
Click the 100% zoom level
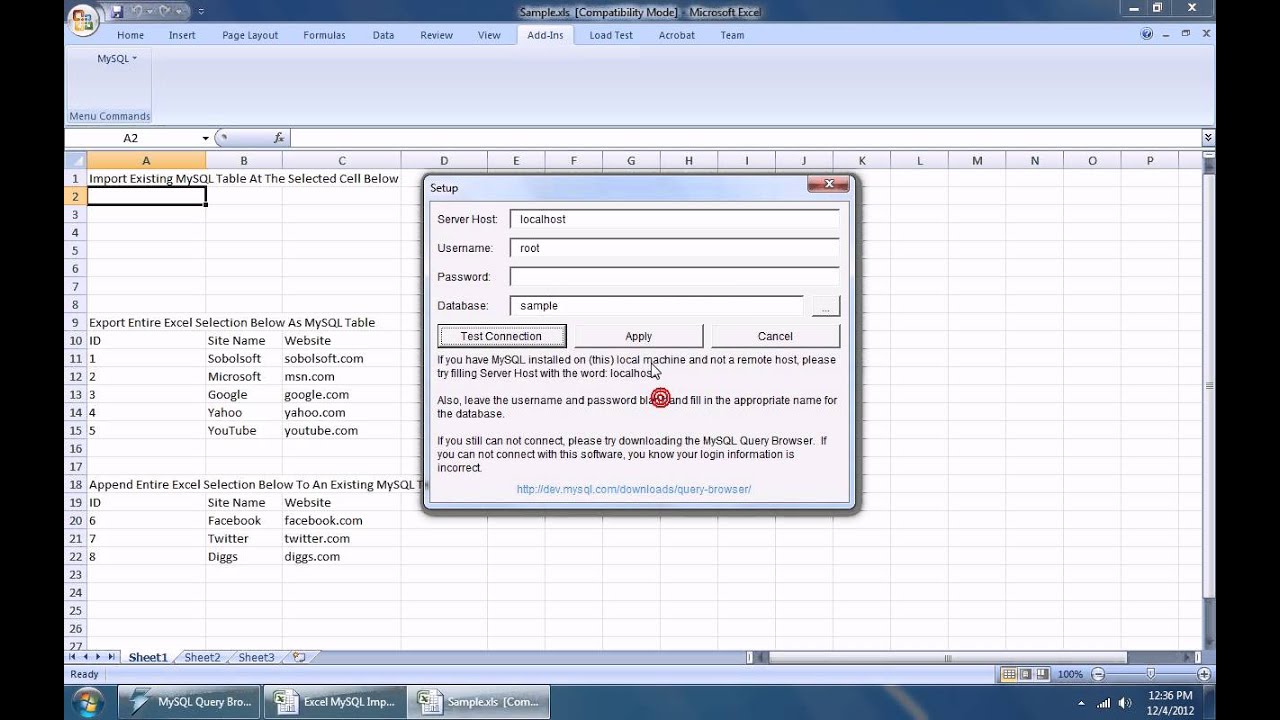point(1070,675)
